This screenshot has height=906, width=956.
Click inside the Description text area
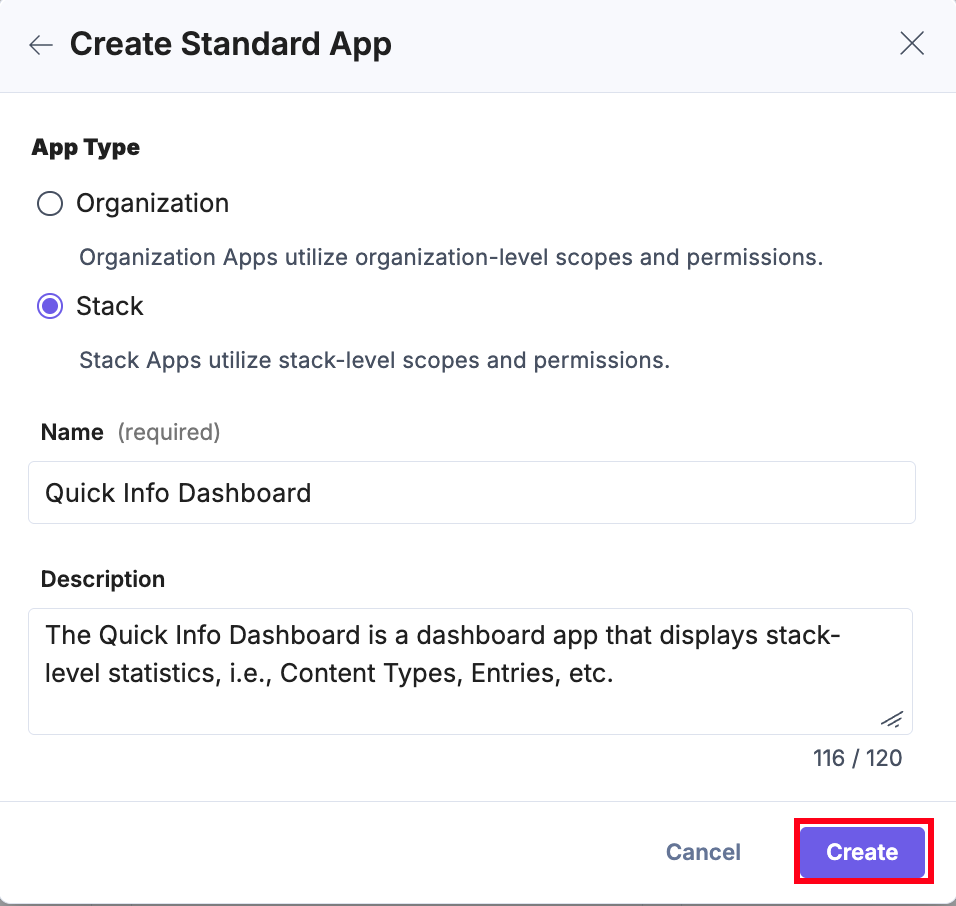470,660
